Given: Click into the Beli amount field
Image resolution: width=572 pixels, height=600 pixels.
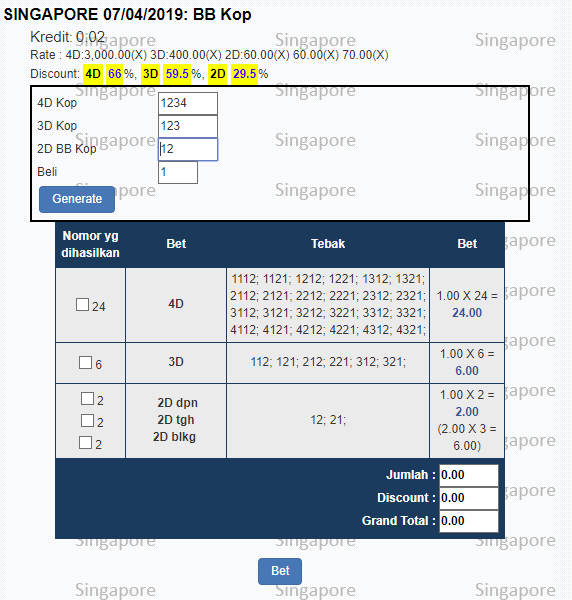Looking at the screenshot, I should click(x=178, y=172).
